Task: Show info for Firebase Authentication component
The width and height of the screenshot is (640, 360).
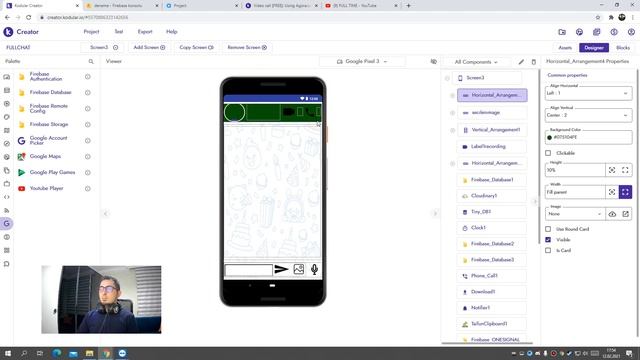Action: click(x=88, y=77)
